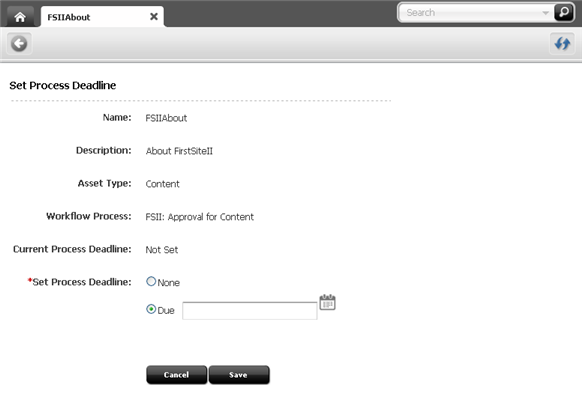
Task: Save the process deadline
Action: (239, 375)
